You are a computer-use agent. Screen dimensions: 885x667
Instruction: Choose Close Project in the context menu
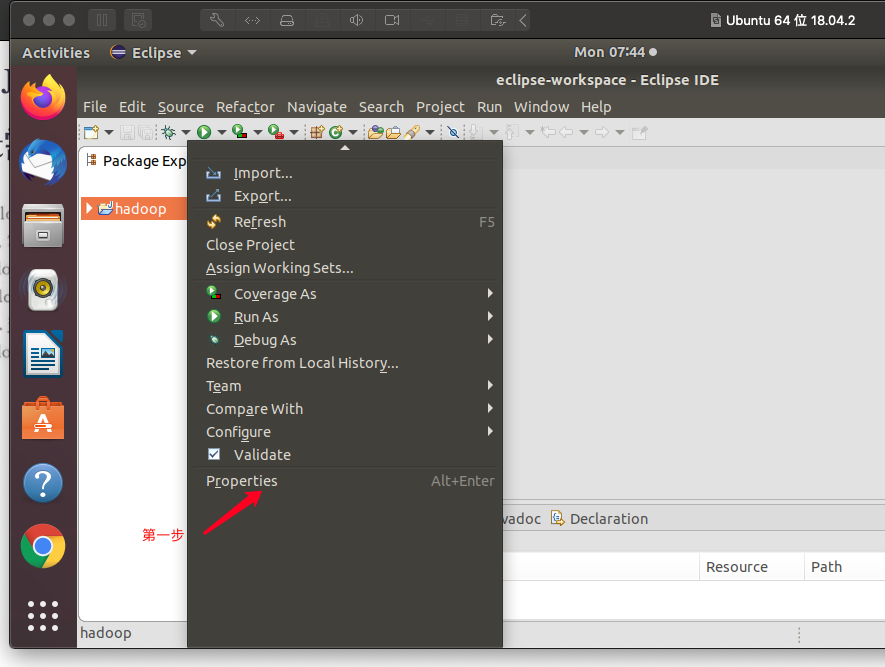click(x=345, y=245)
